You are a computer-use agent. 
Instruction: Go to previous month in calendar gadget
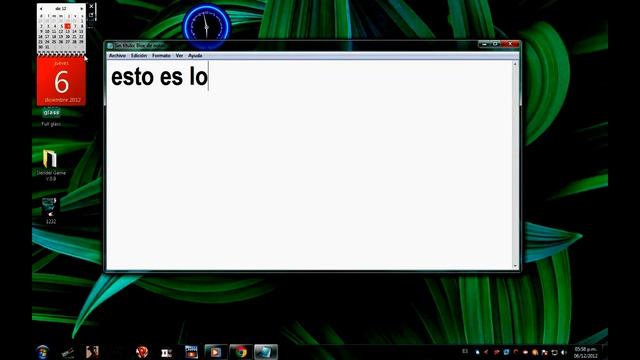point(41,9)
